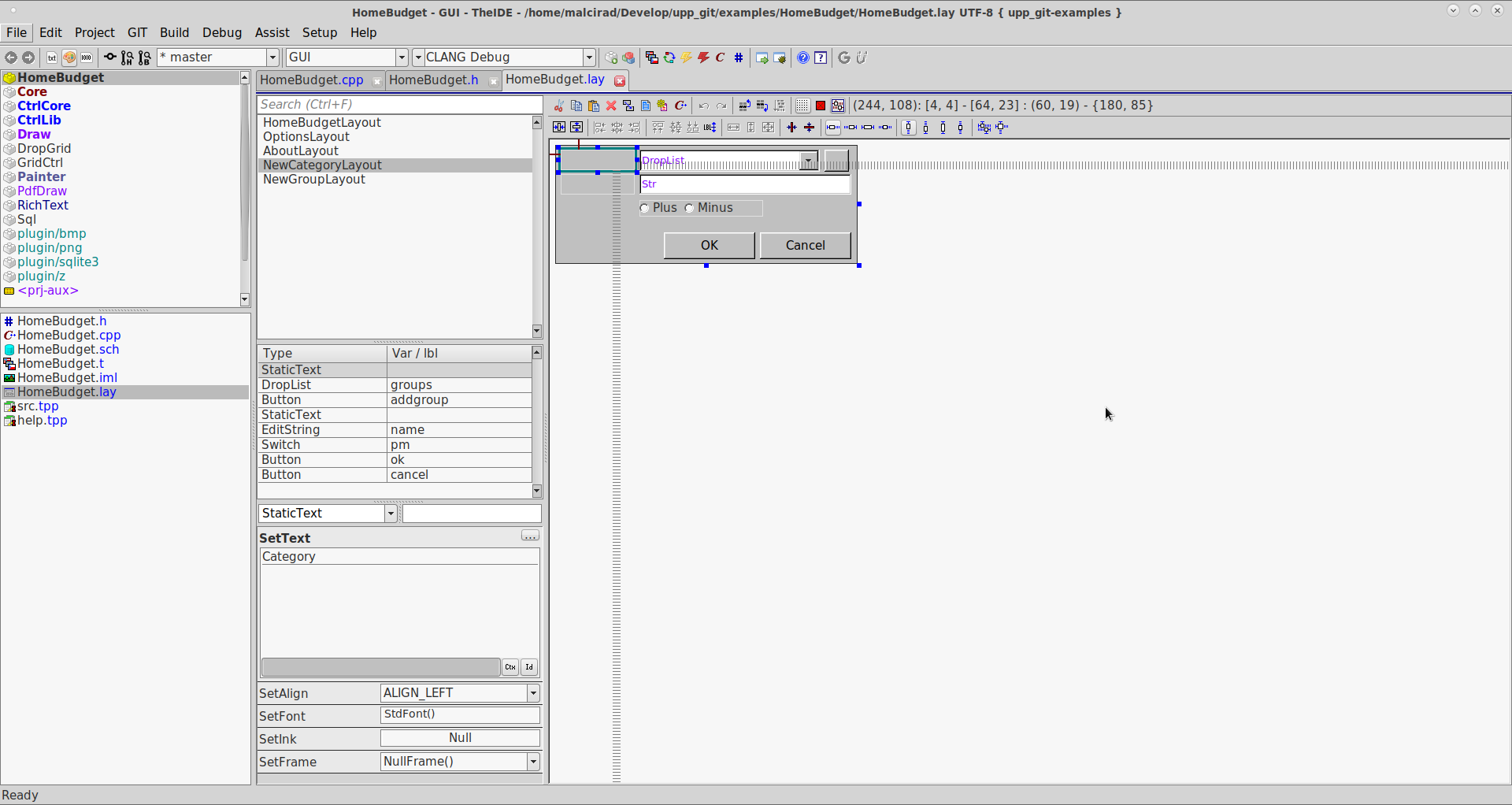Click the generate C++ code icon
1512x805 pixels.
point(681,106)
